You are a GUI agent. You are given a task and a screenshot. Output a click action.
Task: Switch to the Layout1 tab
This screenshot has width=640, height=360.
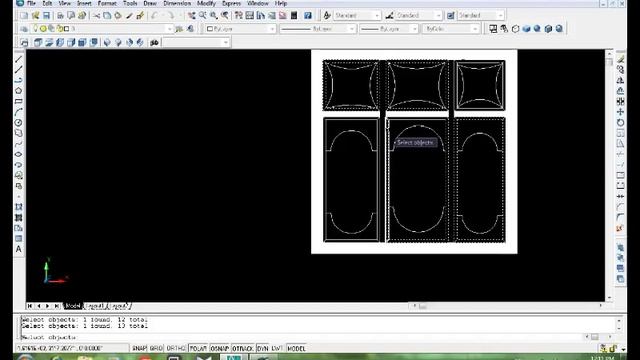click(96, 306)
